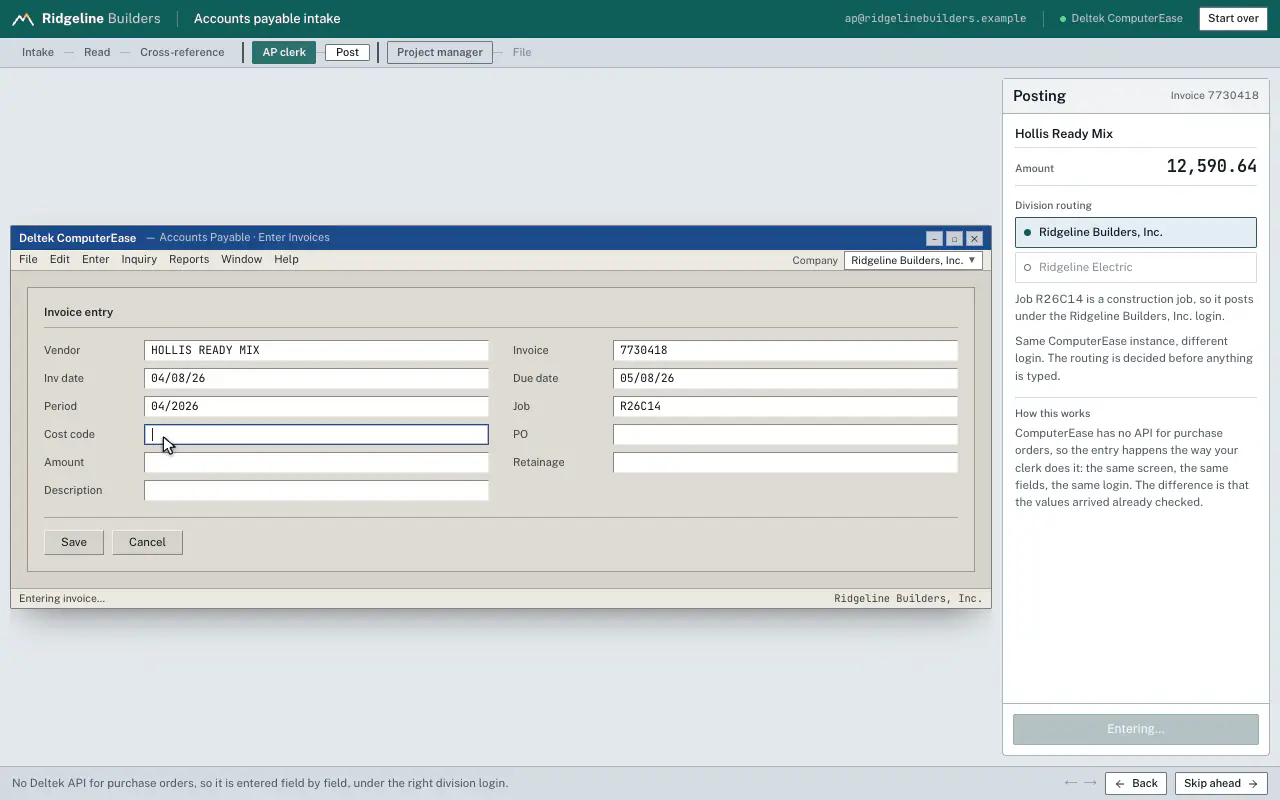Click the Invoice 7730418 label
The image size is (1280, 800).
pos(1215,96)
